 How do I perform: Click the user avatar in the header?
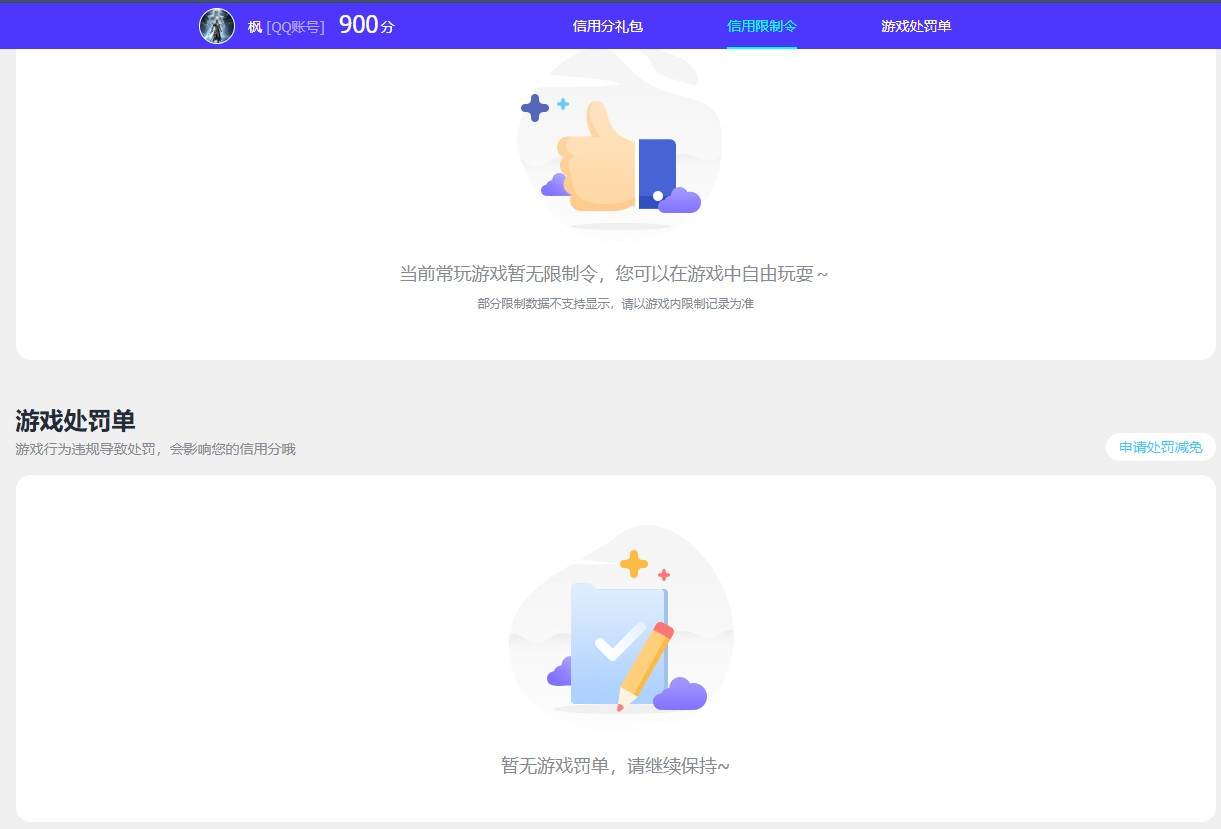217,26
